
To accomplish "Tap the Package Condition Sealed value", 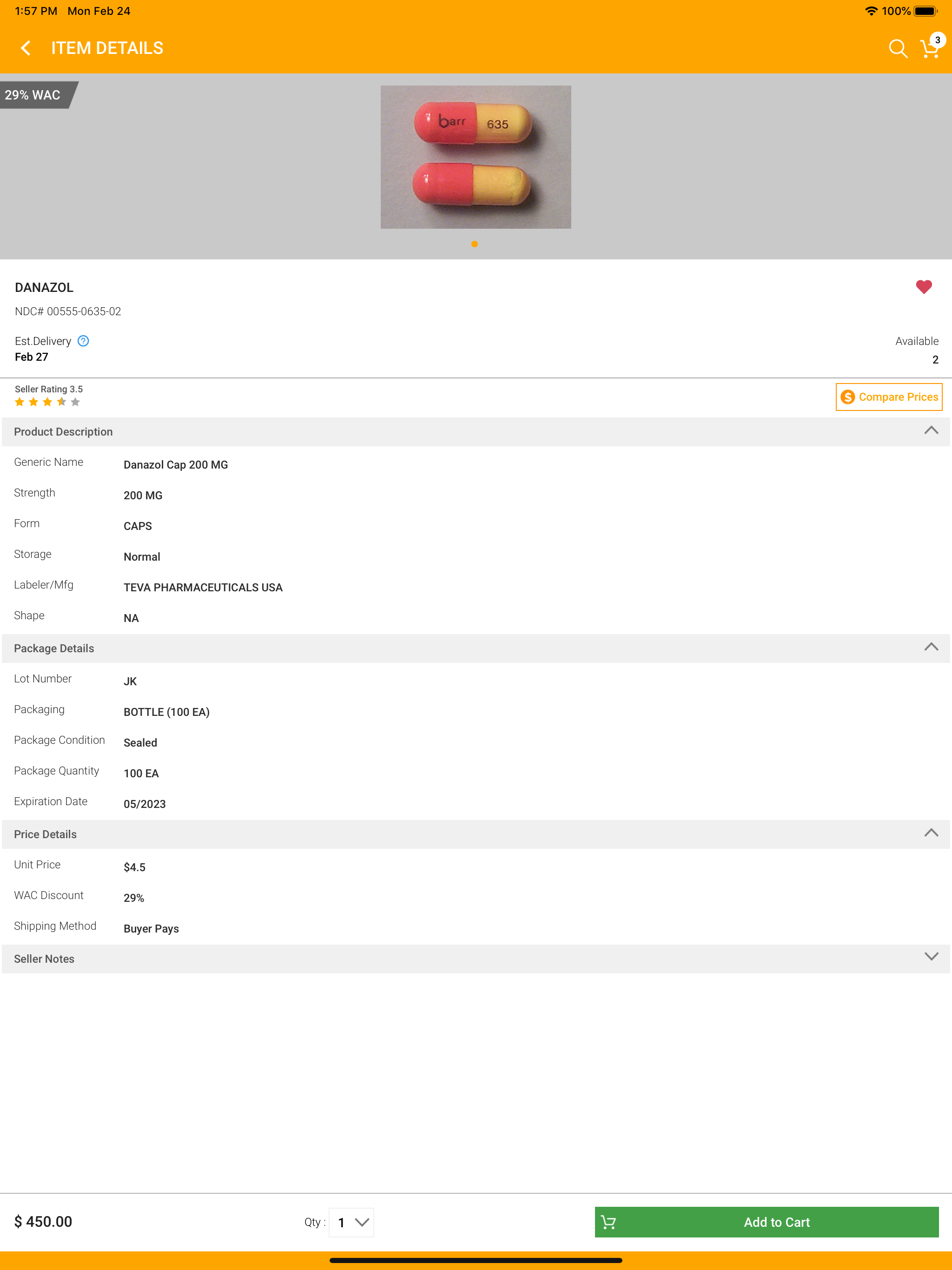I will pyautogui.click(x=140, y=742).
